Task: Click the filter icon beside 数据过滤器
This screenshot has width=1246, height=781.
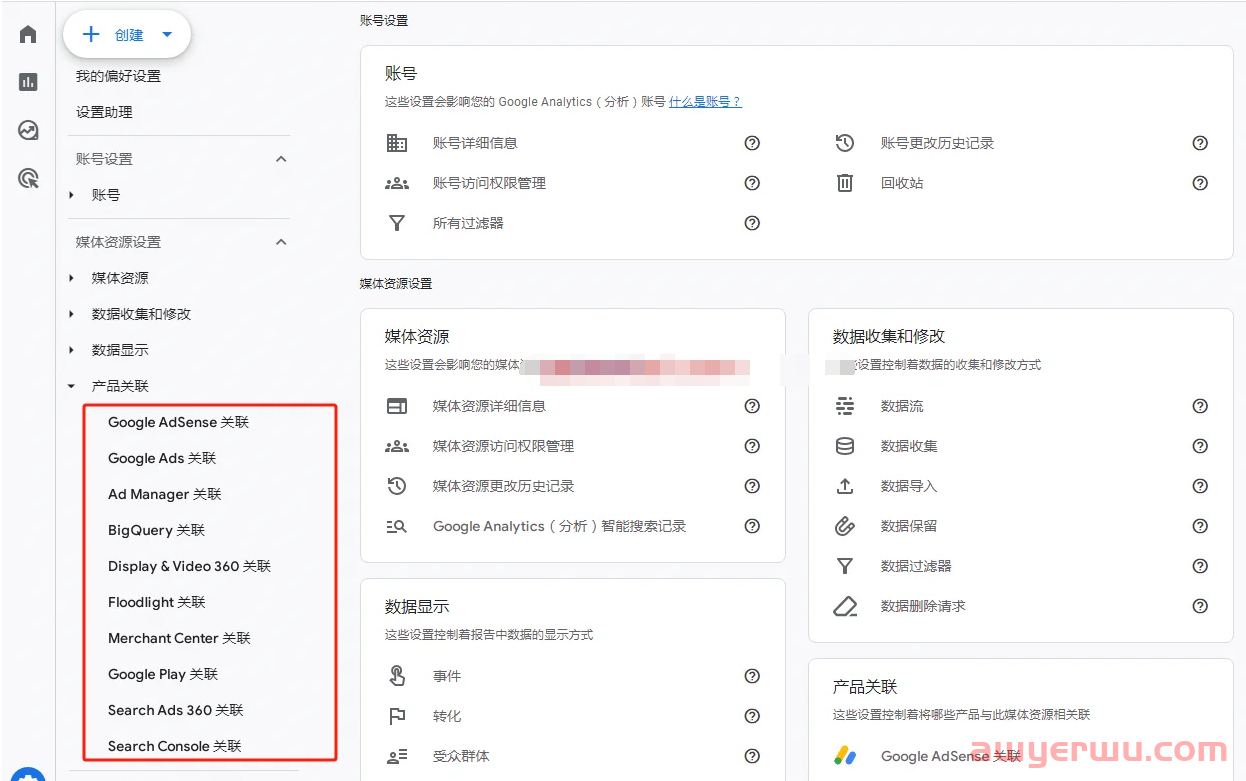Action: [x=845, y=566]
